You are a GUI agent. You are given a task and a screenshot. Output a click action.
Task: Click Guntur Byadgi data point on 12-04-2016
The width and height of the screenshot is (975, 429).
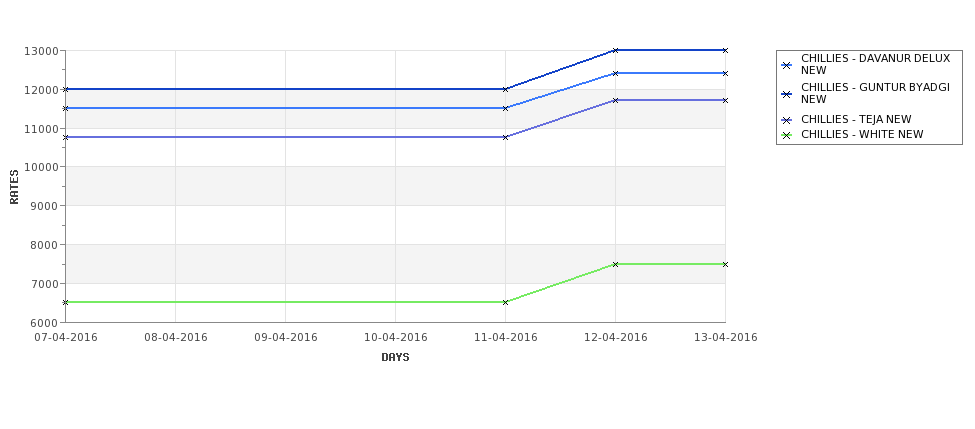[616, 50]
